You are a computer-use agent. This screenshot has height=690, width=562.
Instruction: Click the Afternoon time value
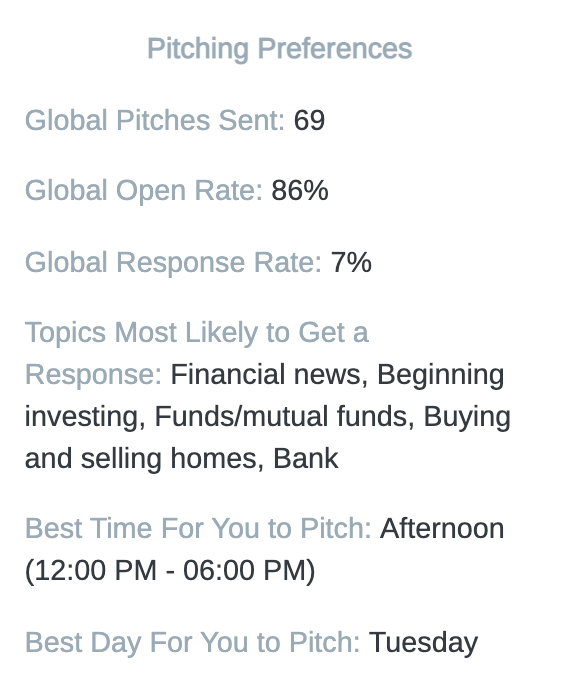(442, 528)
